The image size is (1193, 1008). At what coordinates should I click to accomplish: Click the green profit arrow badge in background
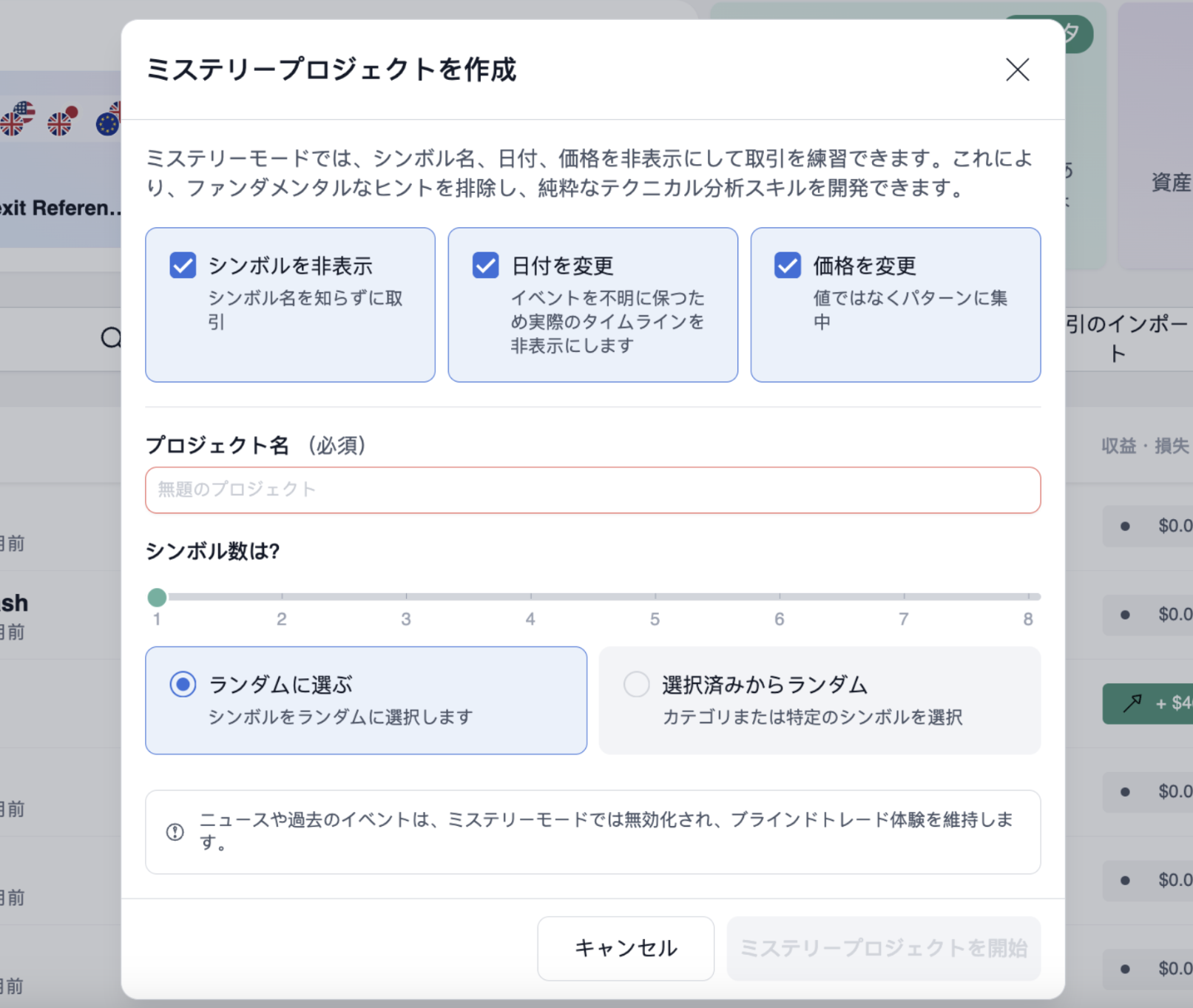click(1148, 703)
